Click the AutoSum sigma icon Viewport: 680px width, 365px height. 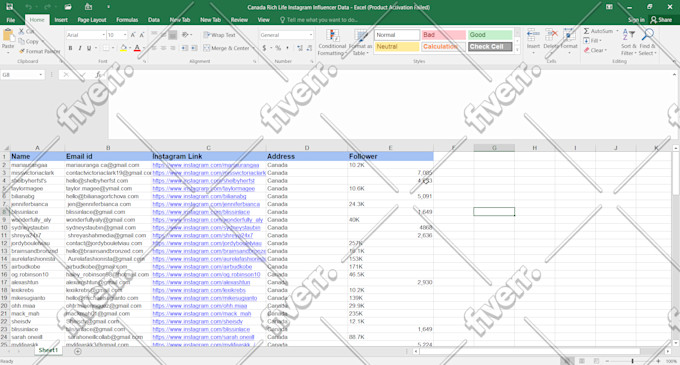pos(586,31)
